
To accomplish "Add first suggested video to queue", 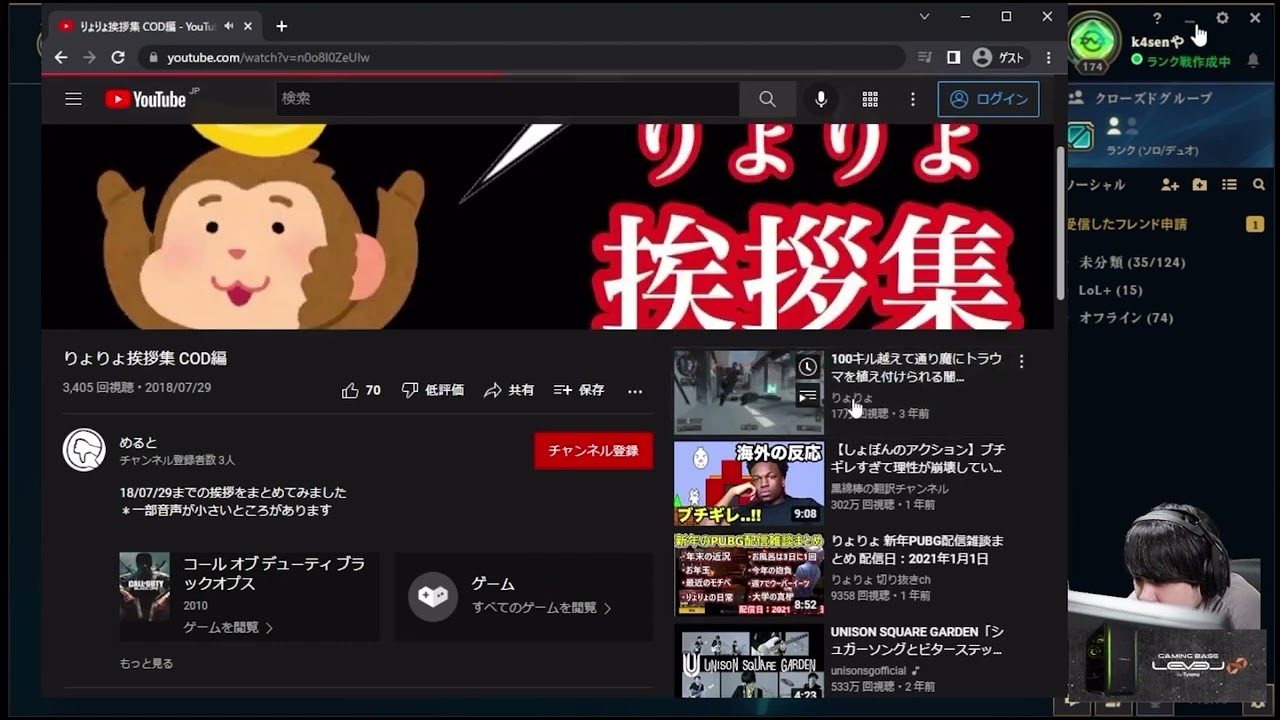I will point(808,397).
